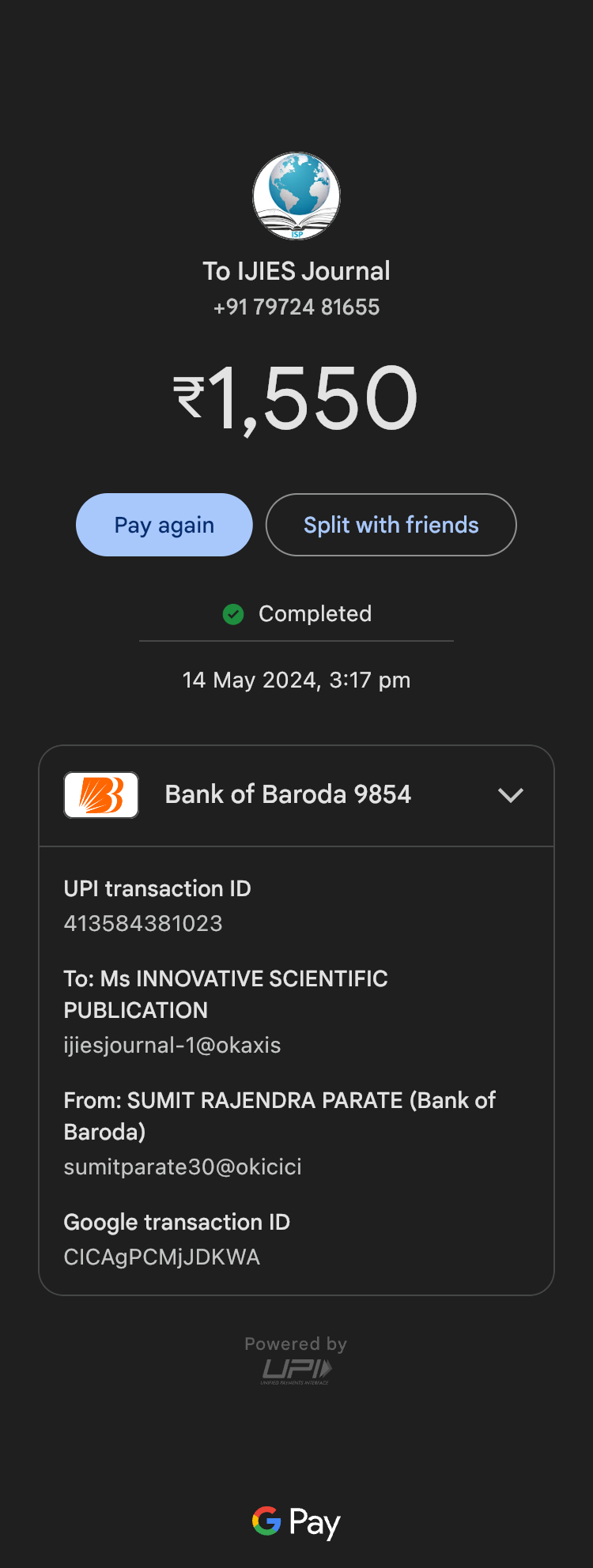Tap the Completed status text
This screenshot has height=1568, width=593.
[x=315, y=614]
